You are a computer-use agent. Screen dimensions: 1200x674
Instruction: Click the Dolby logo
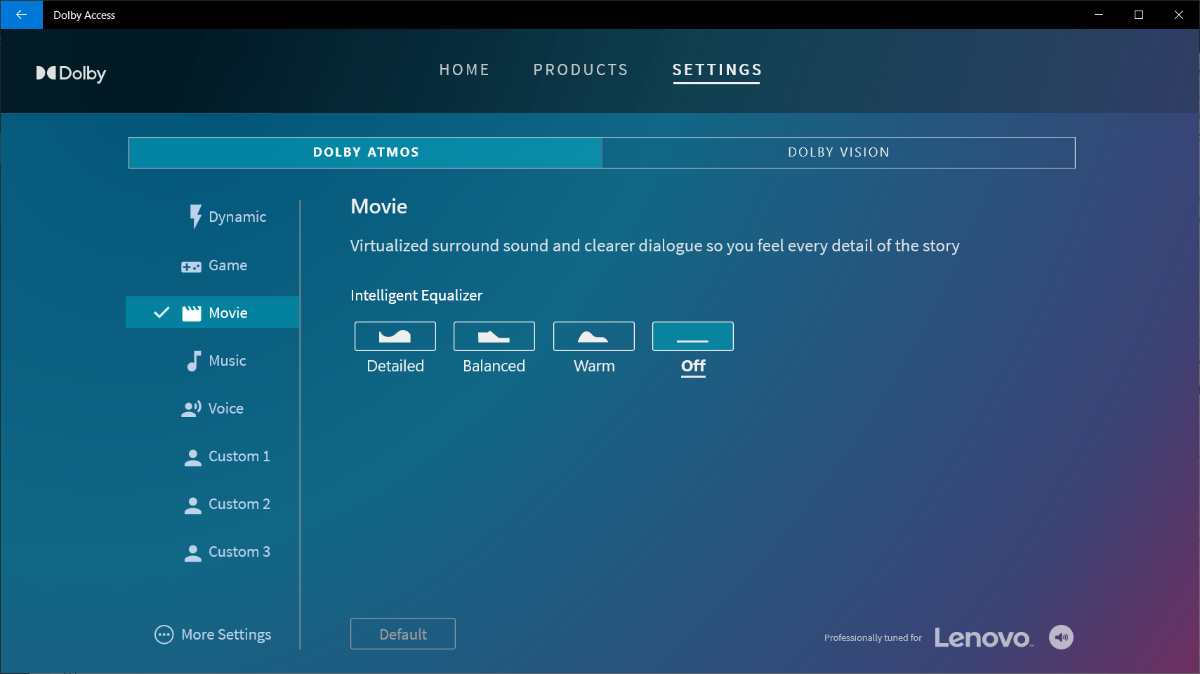[71, 73]
